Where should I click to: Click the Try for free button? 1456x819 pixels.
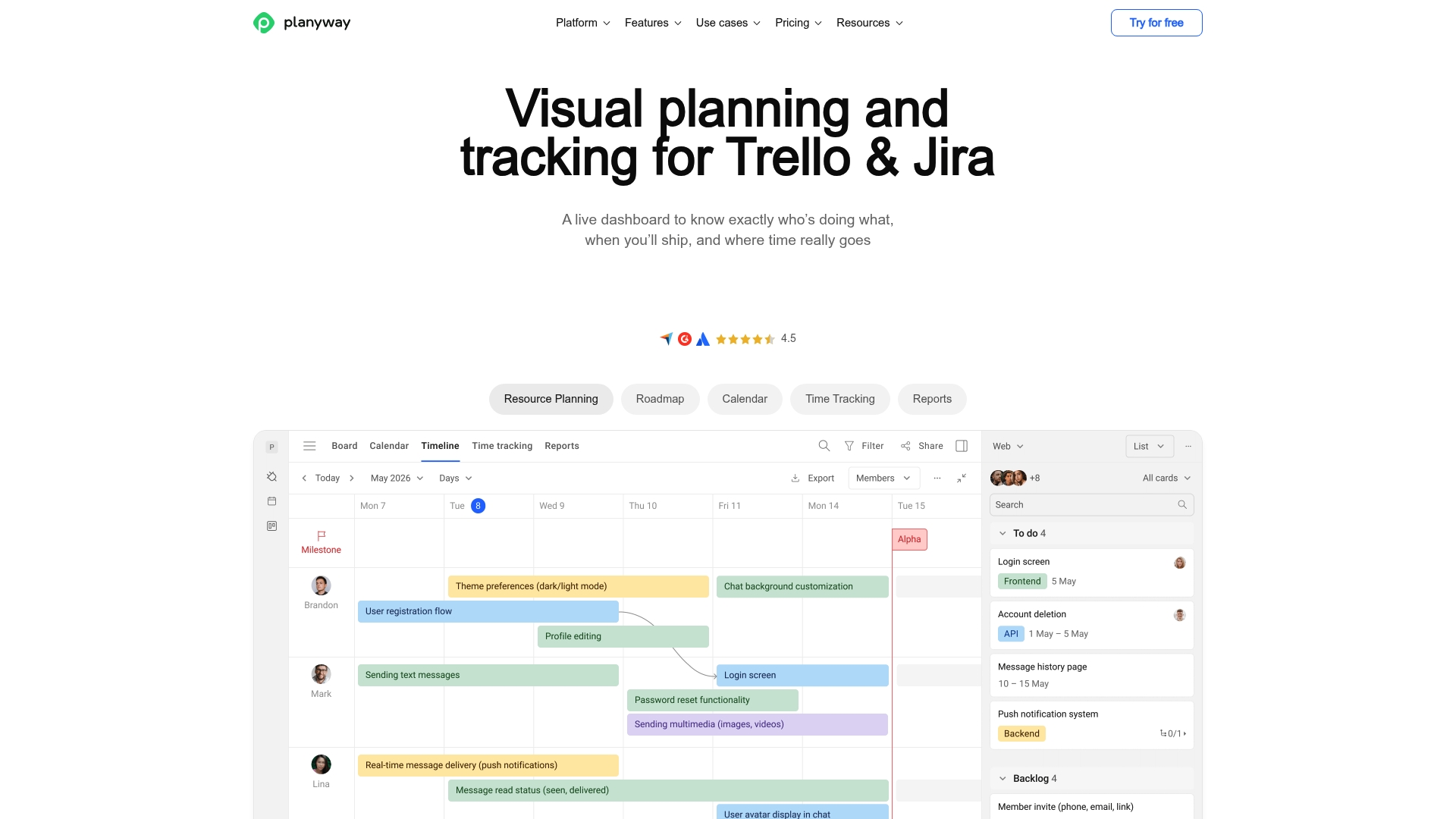1156,23
